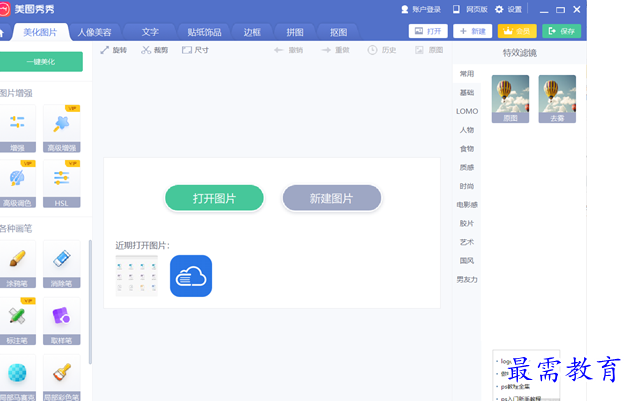Viewport: 629px width, 401px height.
Task: Open 设置 settings gear
Action: click(508, 9)
